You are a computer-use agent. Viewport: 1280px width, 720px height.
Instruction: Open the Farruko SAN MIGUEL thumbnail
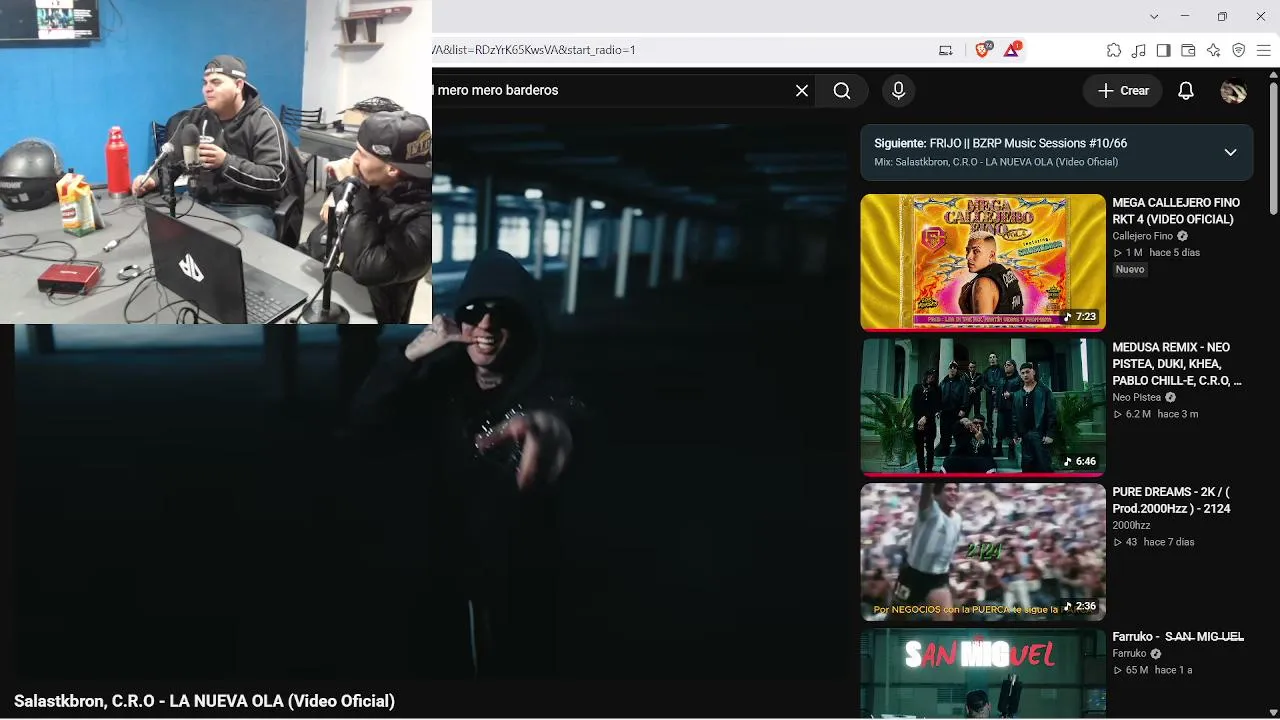coord(983,674)
